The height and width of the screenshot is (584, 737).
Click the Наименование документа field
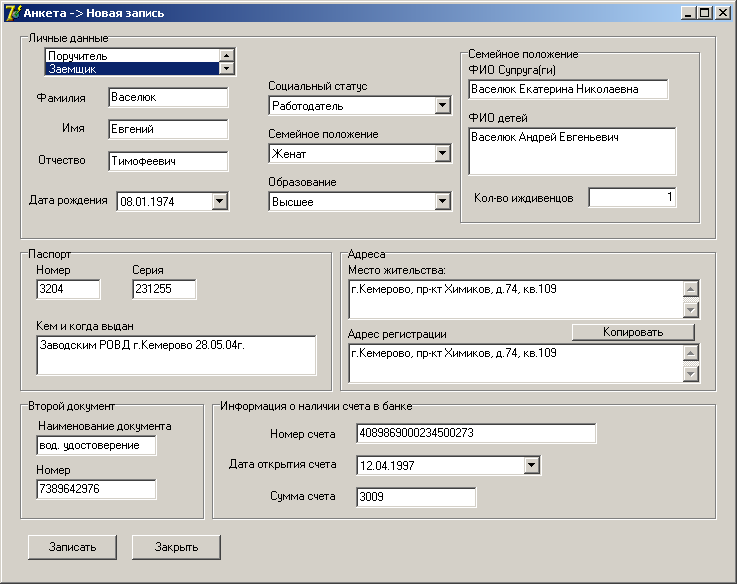[x=96, y=445]
